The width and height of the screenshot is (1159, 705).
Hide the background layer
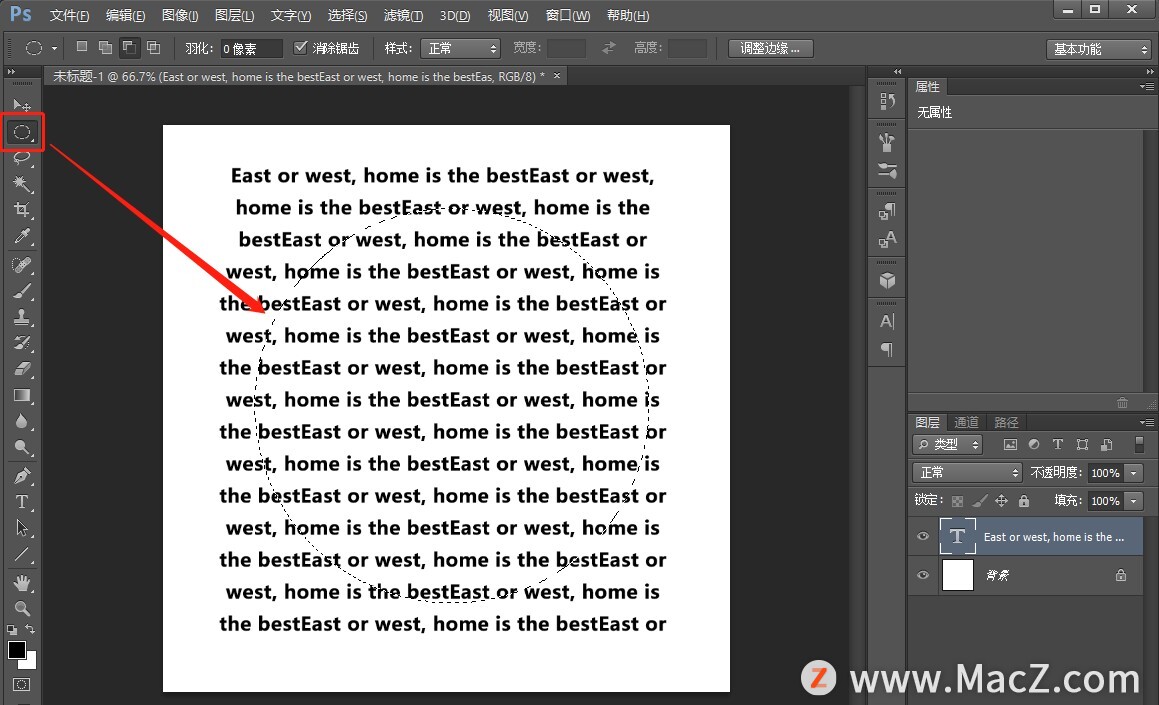click(922, 575)
